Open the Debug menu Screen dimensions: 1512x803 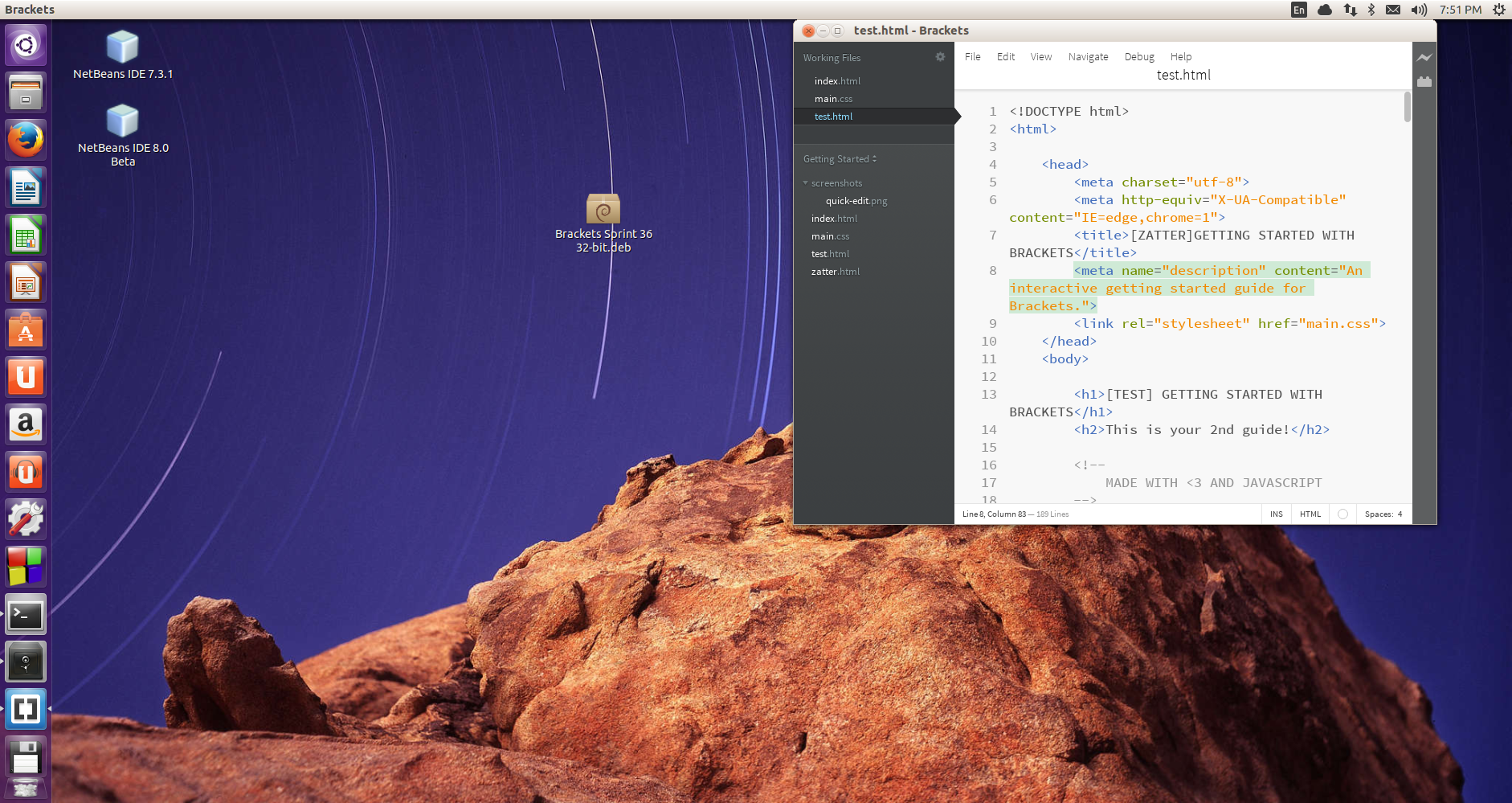click(1139, 57)
